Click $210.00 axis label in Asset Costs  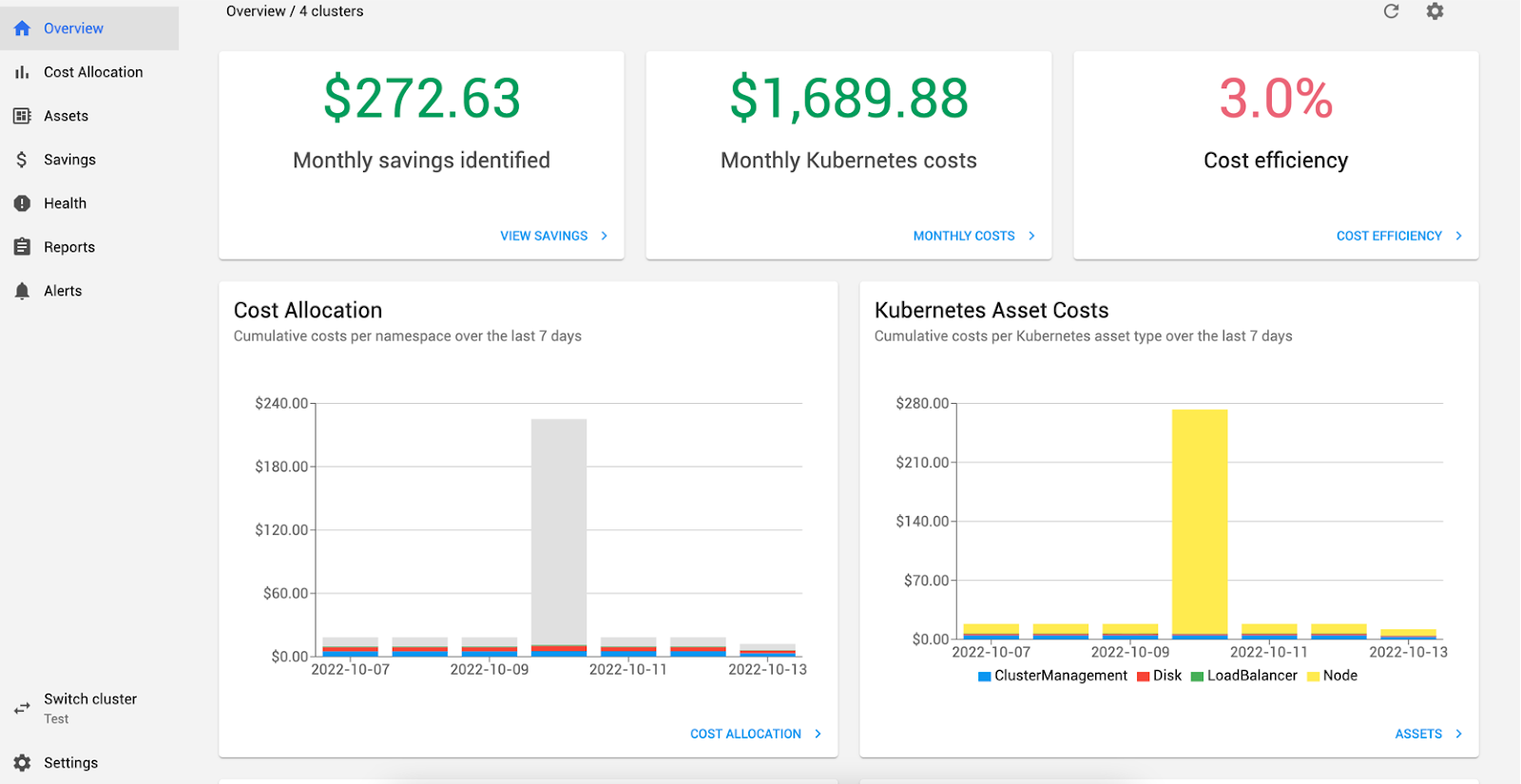(x=922, y=463)
